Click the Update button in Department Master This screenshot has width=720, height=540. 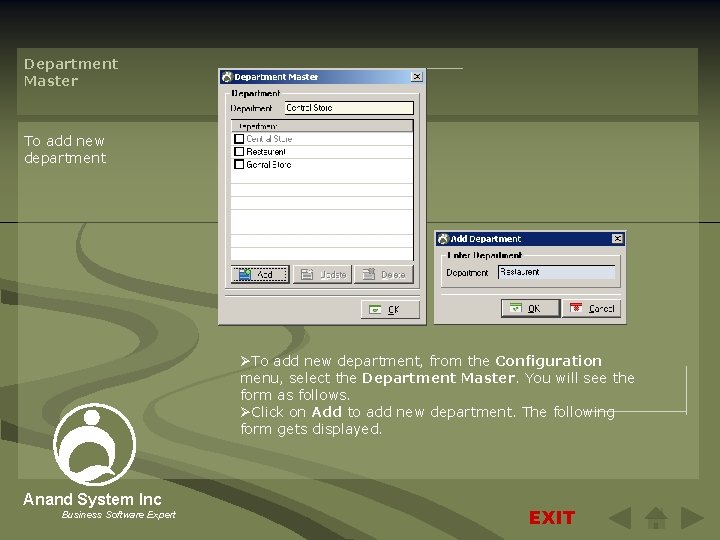pos(322,274)
